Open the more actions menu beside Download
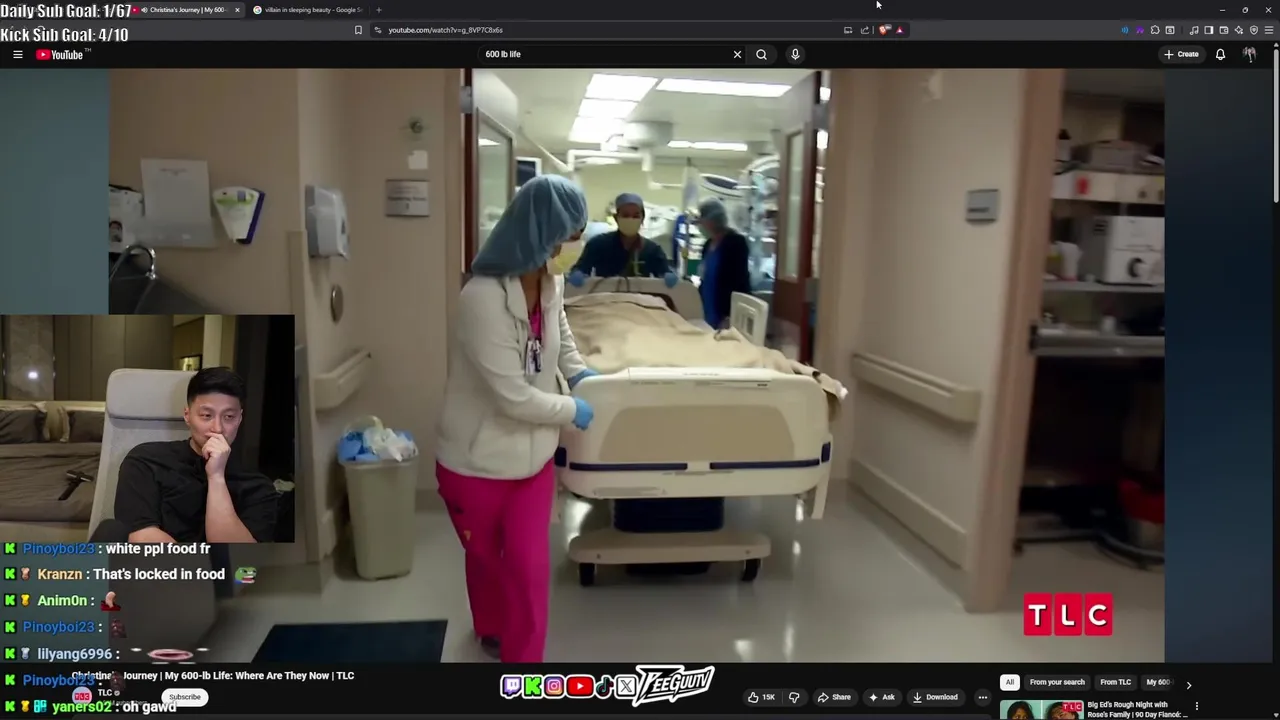Image resolution: width=1280 pixels, height=720 pixels. (983, 697)
